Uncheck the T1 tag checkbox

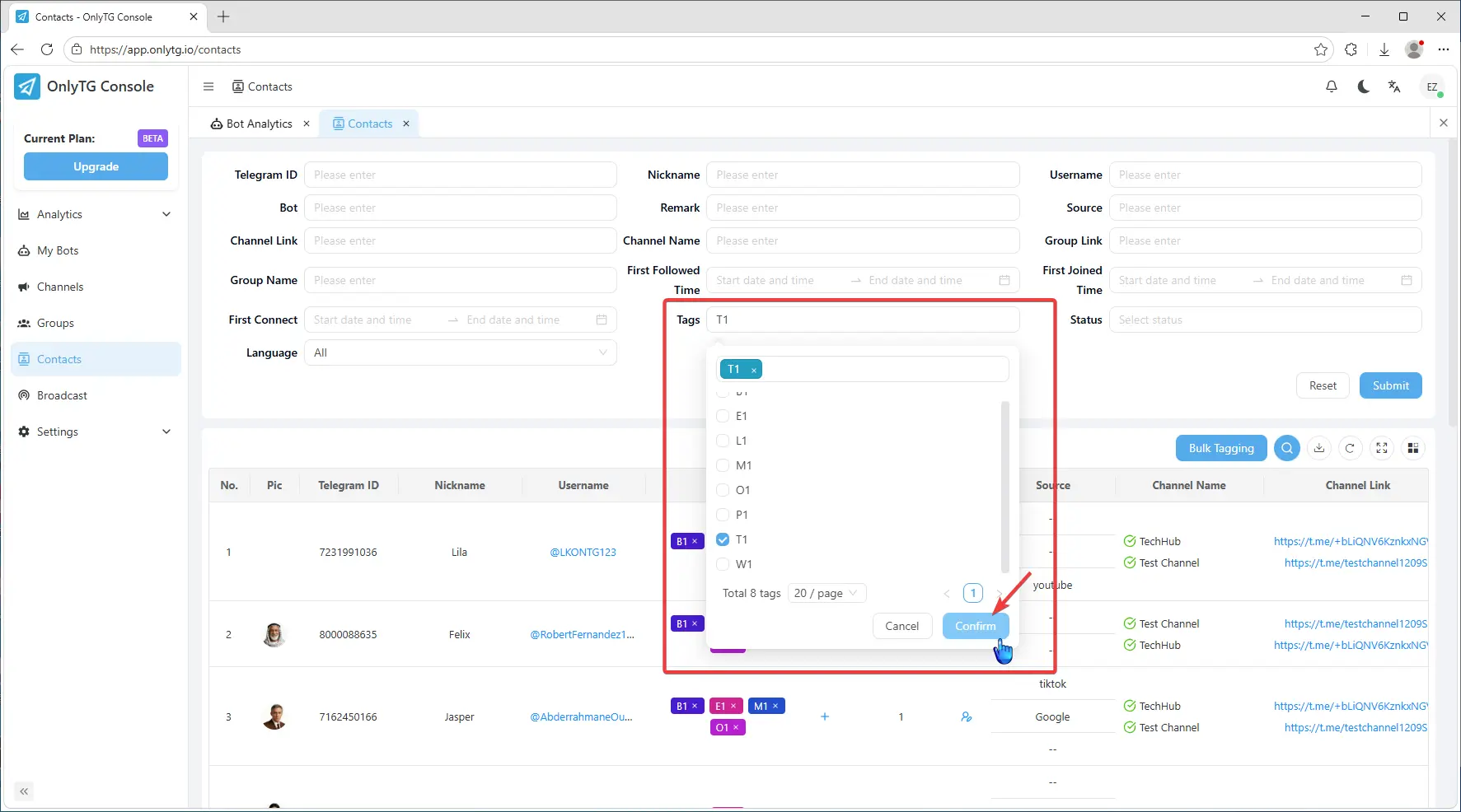coord(723,539)
